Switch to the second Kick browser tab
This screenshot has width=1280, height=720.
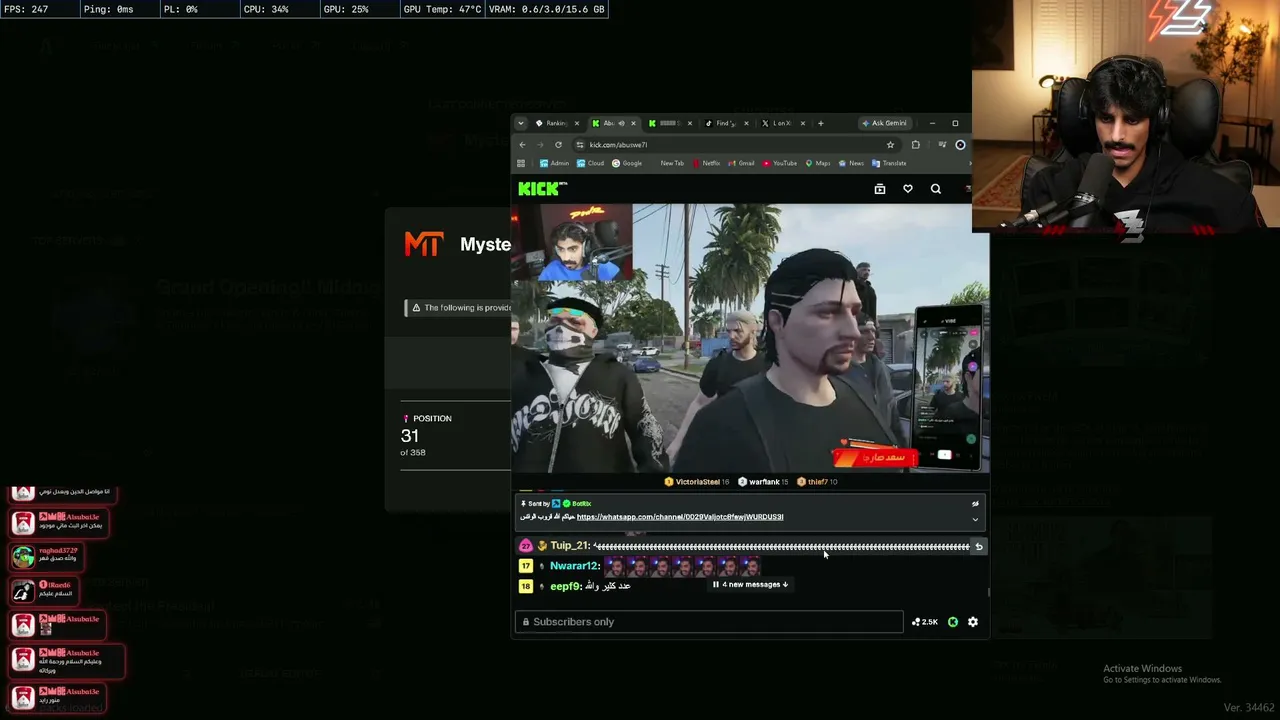669,123
